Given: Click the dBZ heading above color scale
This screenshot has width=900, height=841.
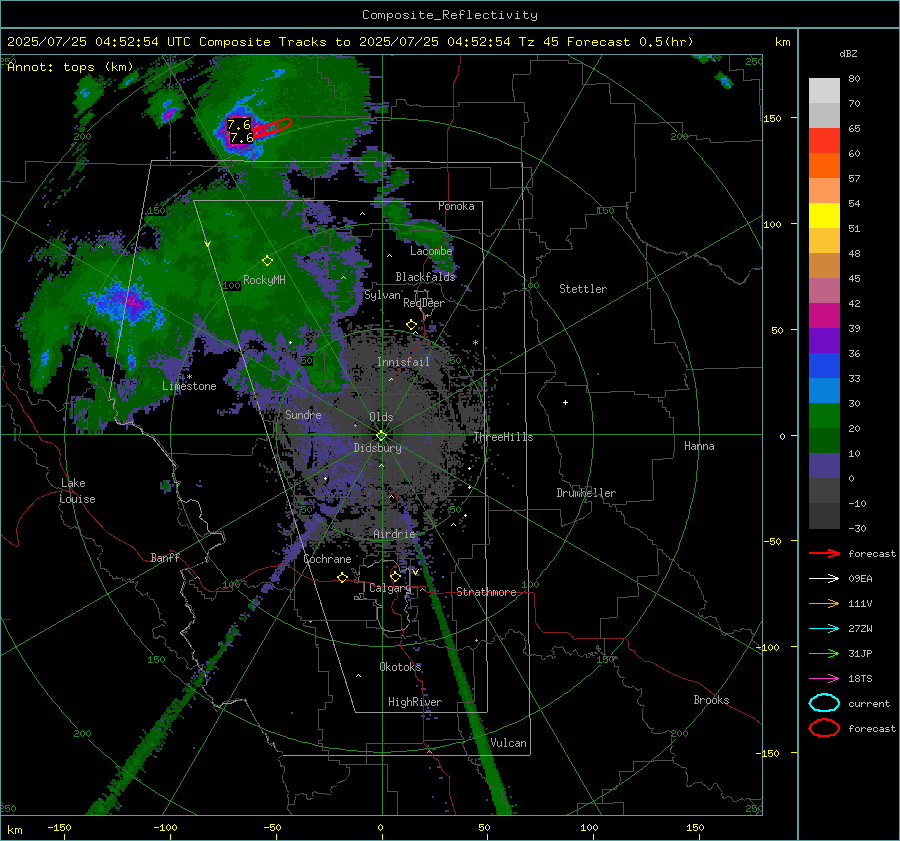Looking at the screenshot, I should (848, 54).
